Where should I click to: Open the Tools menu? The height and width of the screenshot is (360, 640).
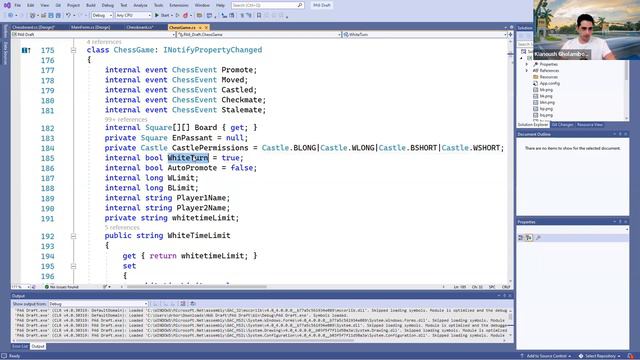click(x=158, y=5)
